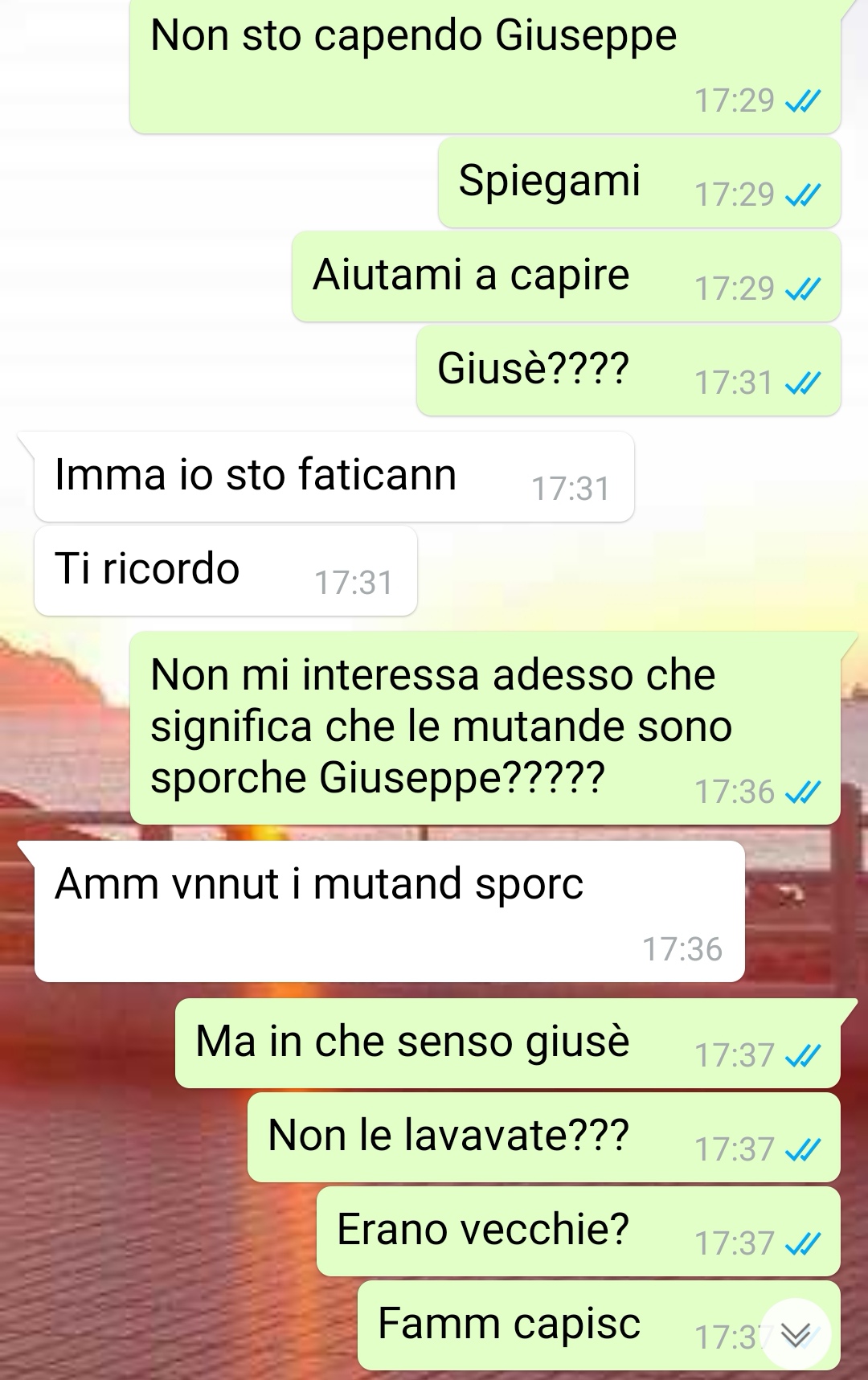Viewport: 868px width, 1380px height.
Task: Tap blue double ticks on 'Aiutami a capire'
Action: 802,289
